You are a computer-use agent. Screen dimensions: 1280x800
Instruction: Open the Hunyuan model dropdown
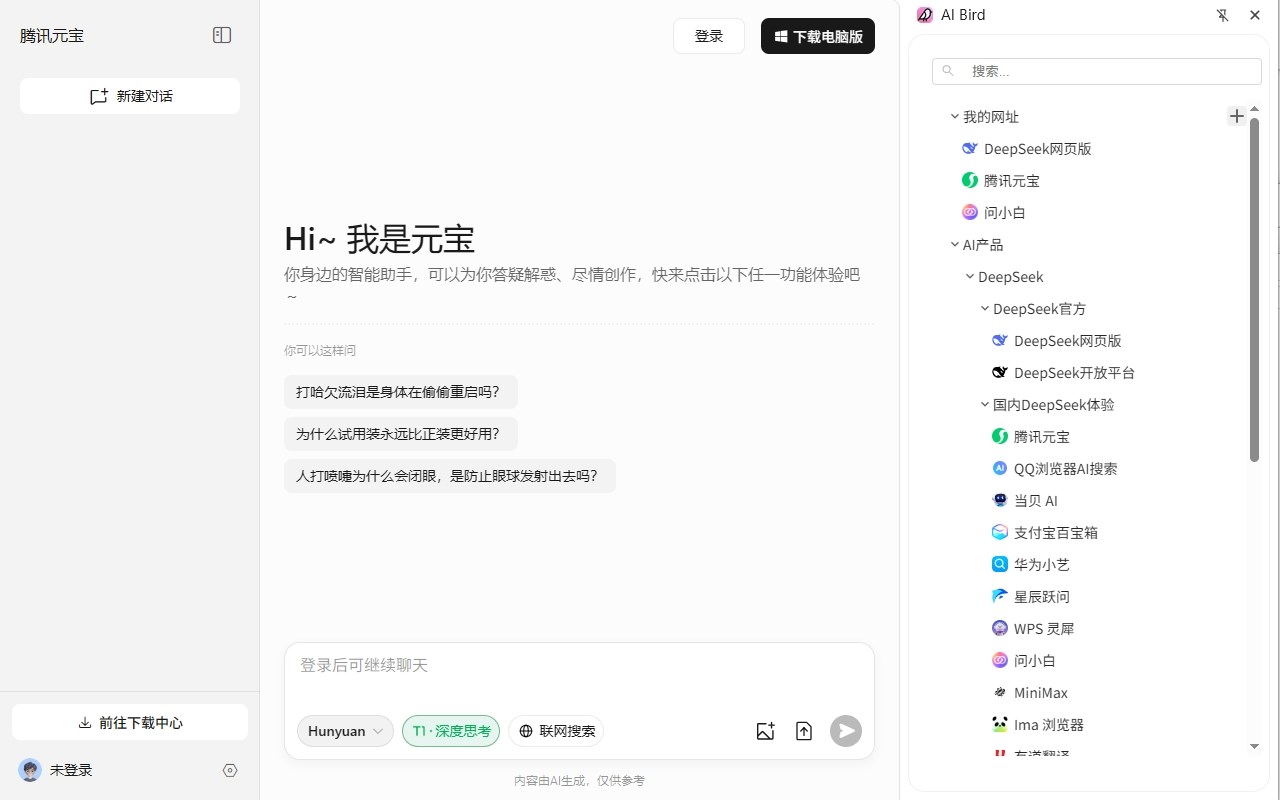[x=345, y=731]
